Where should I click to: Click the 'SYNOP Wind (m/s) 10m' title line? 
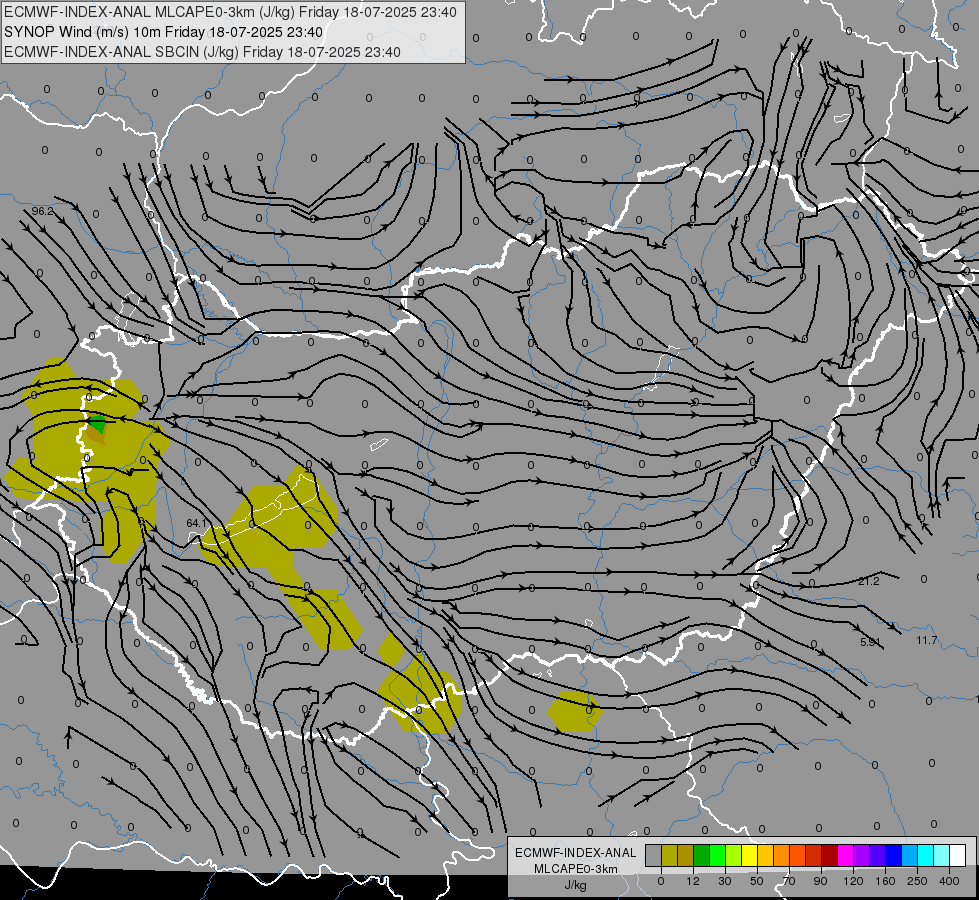164,32
